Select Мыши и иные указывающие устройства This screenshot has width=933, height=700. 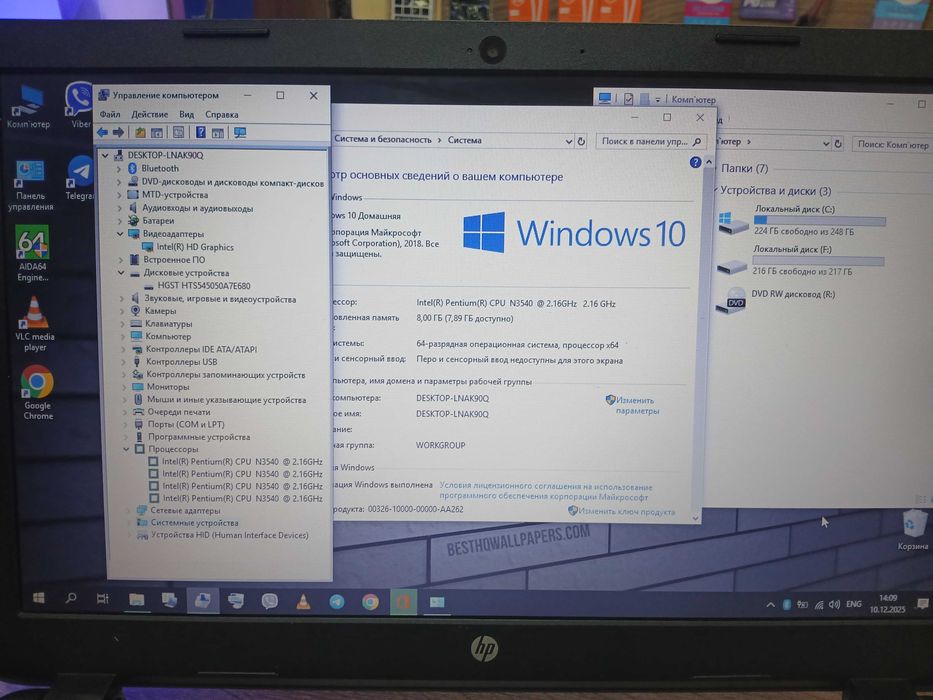tap(226, 400)
